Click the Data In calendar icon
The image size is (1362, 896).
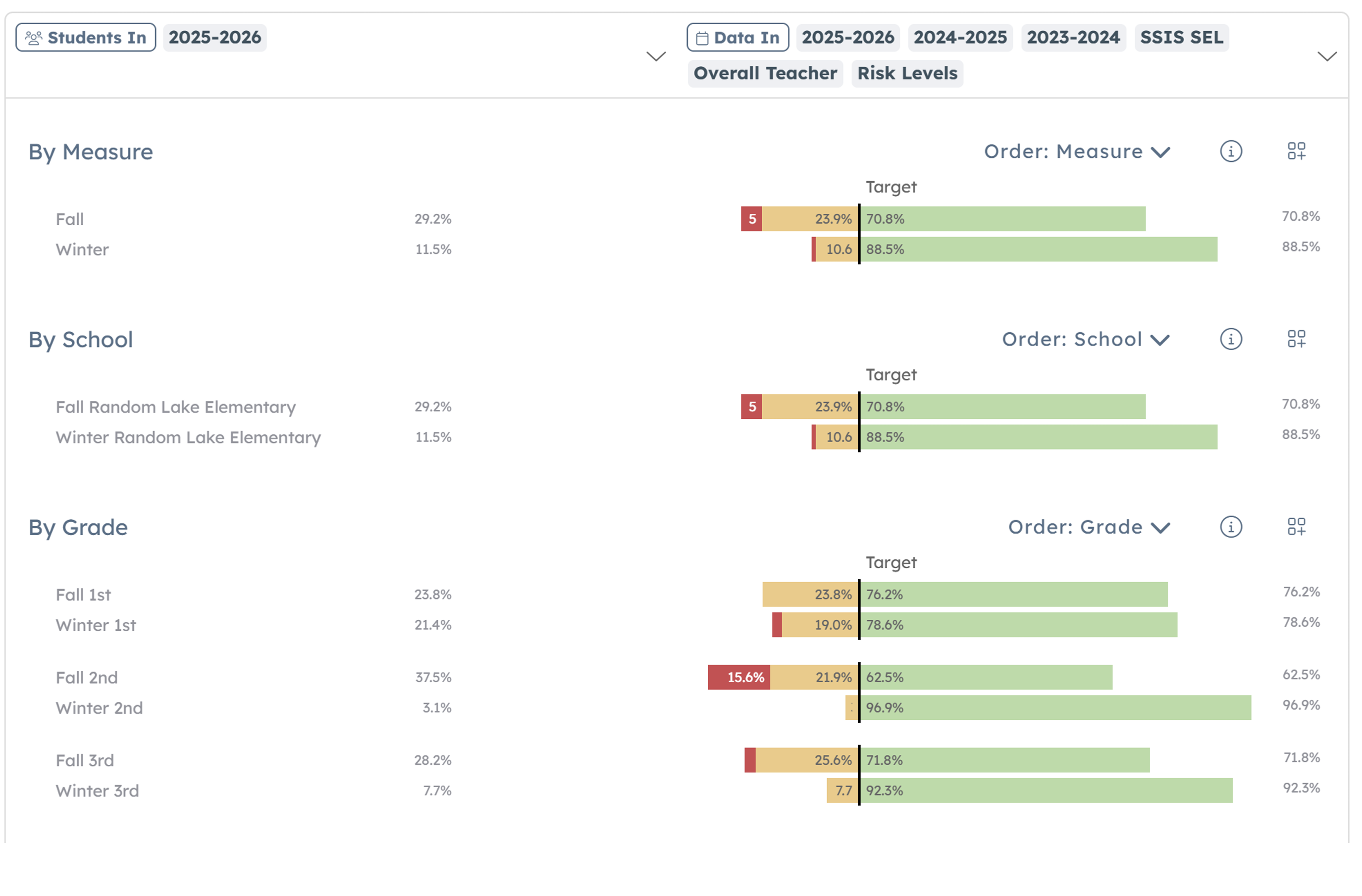click(702, 38)
